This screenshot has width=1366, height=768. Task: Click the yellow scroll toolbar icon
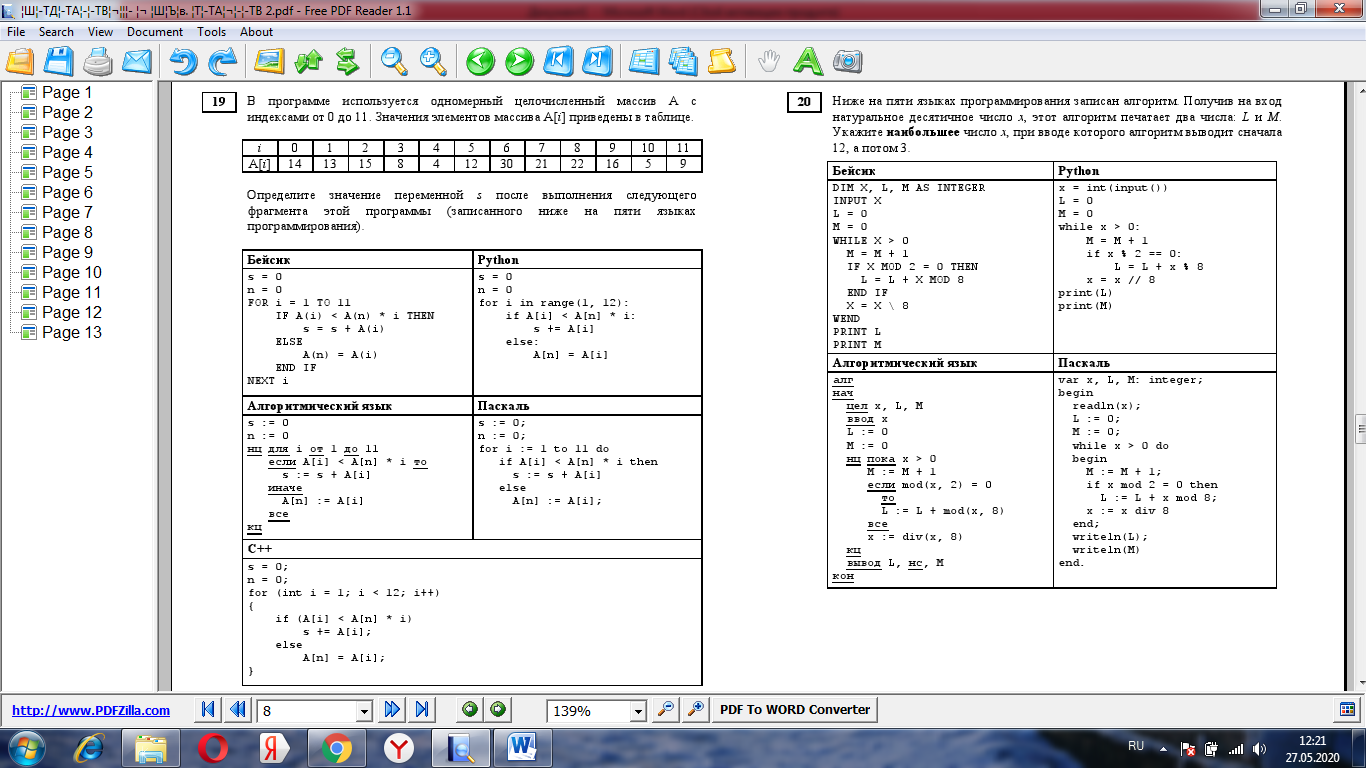point(720,61)
